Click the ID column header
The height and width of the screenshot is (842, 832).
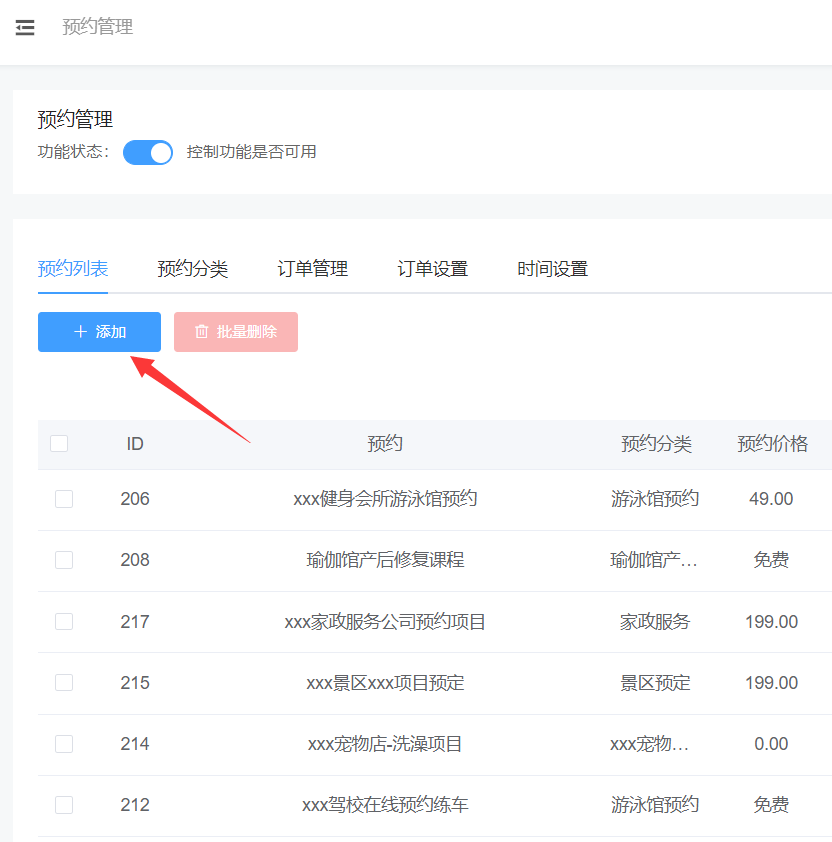tap(135, 444)
